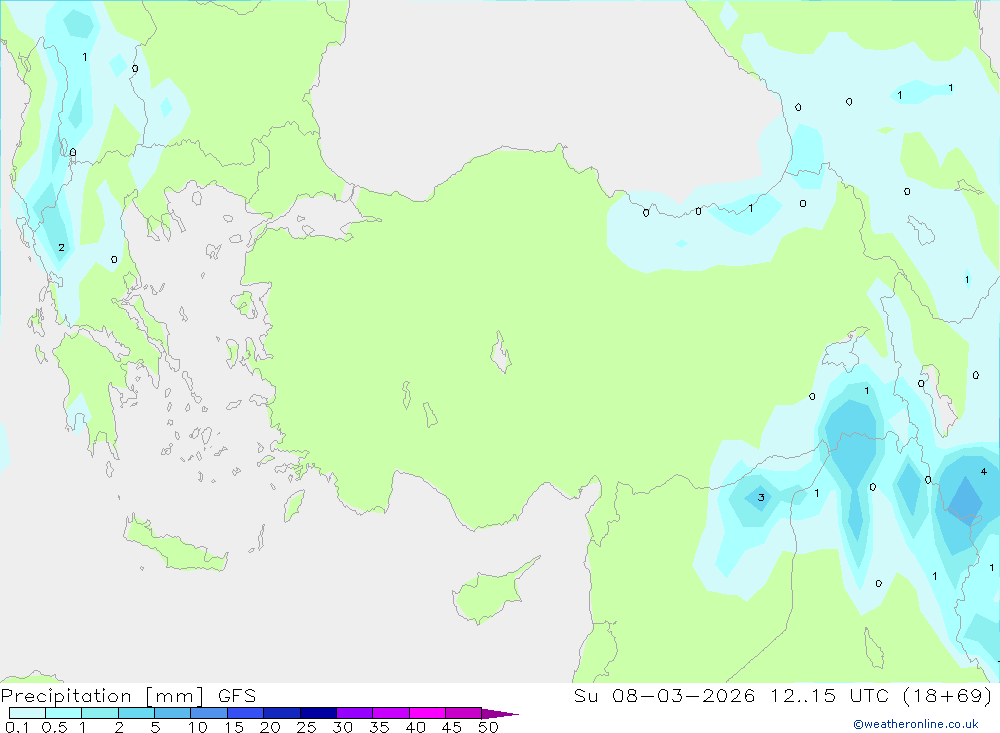Pick the 20–25 mm dark blue swatch

(x=281, y=713)
